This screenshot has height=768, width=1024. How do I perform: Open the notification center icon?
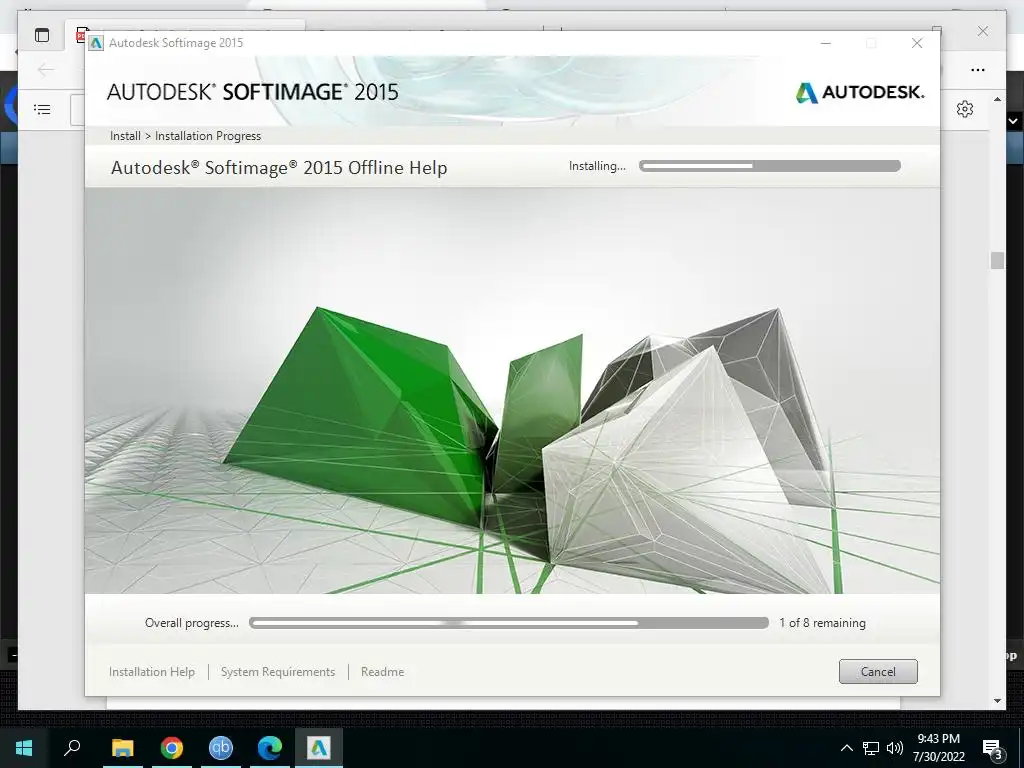pyautogui.click(x=992, y=748)
